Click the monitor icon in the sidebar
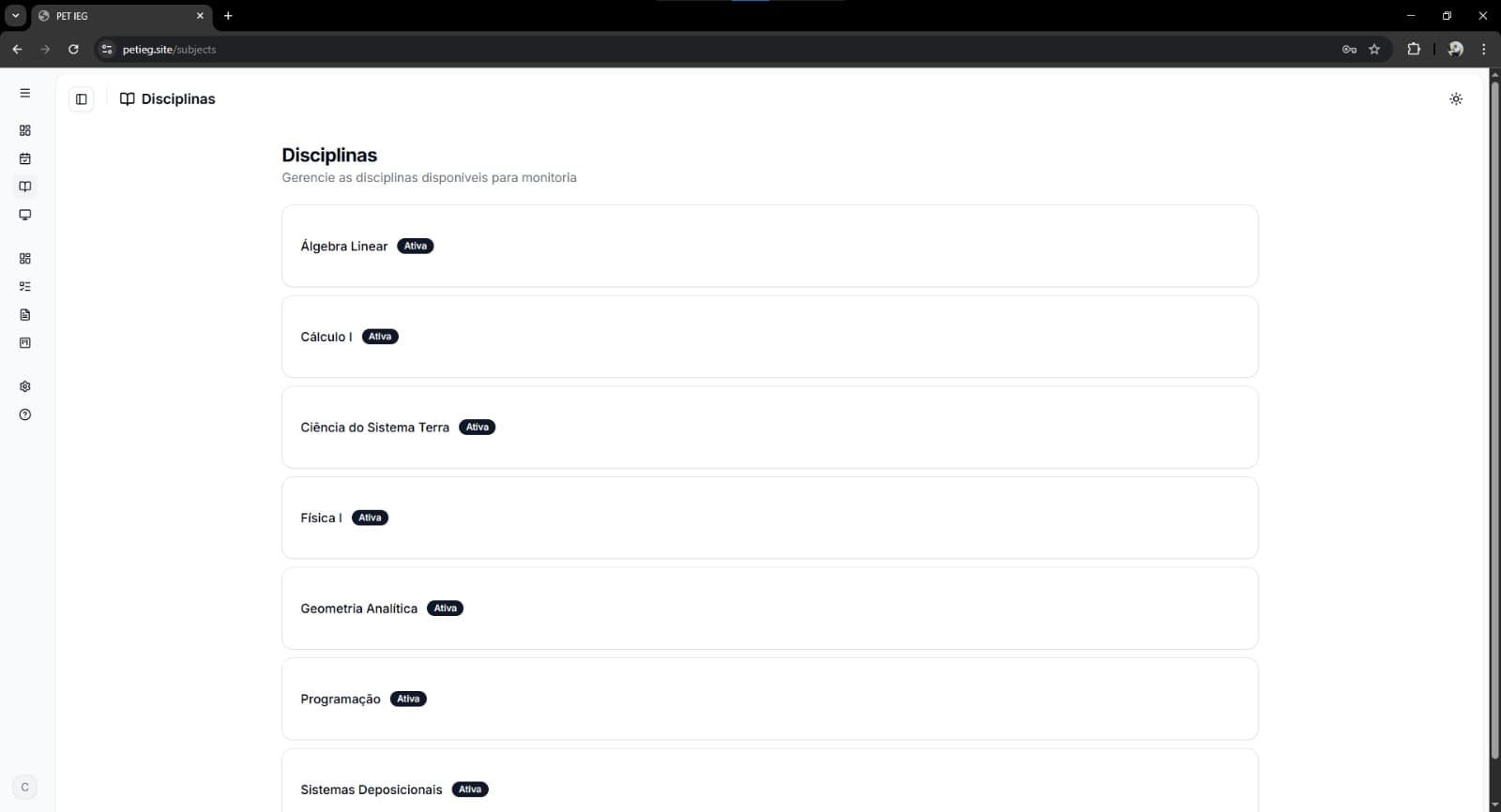1501x812 pixels. (x=25, y=215)
